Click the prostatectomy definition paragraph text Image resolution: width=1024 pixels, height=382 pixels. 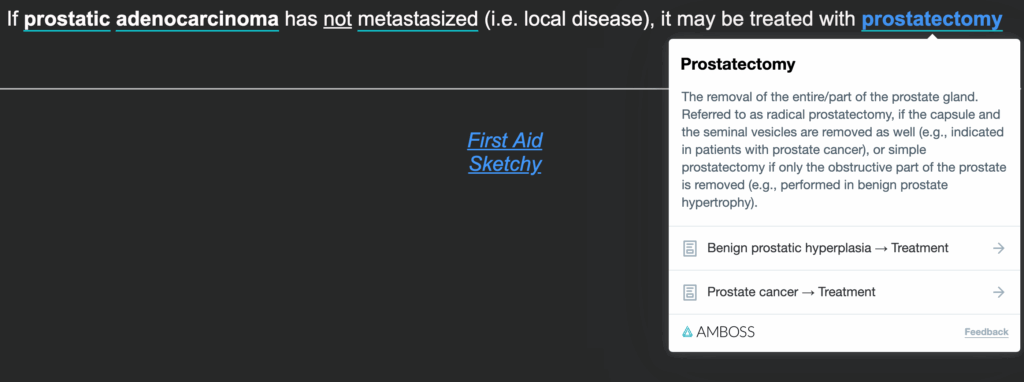(x=843, y=150)
